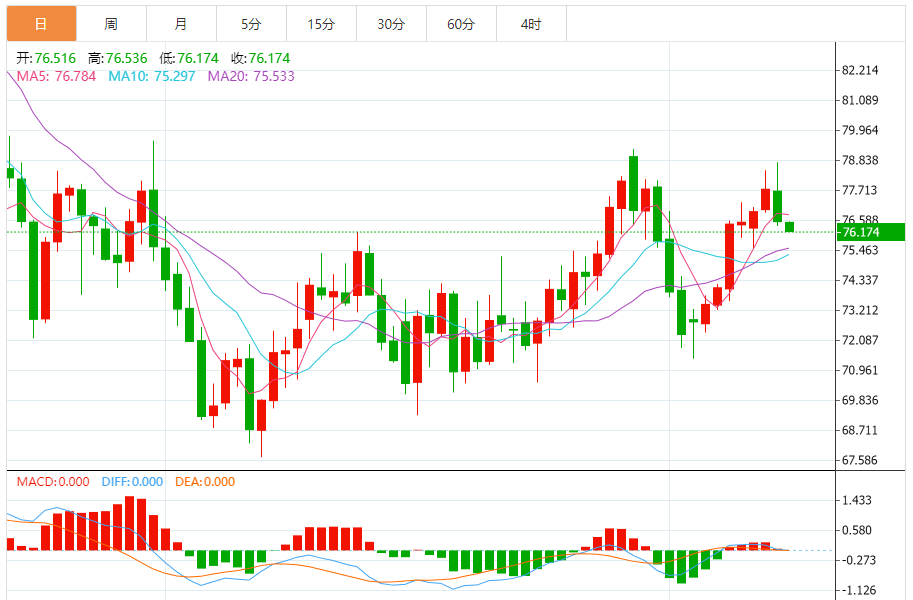
Task: Click the 75.463 price axis label
Action: pyautogui.click(x=860, y=250)
